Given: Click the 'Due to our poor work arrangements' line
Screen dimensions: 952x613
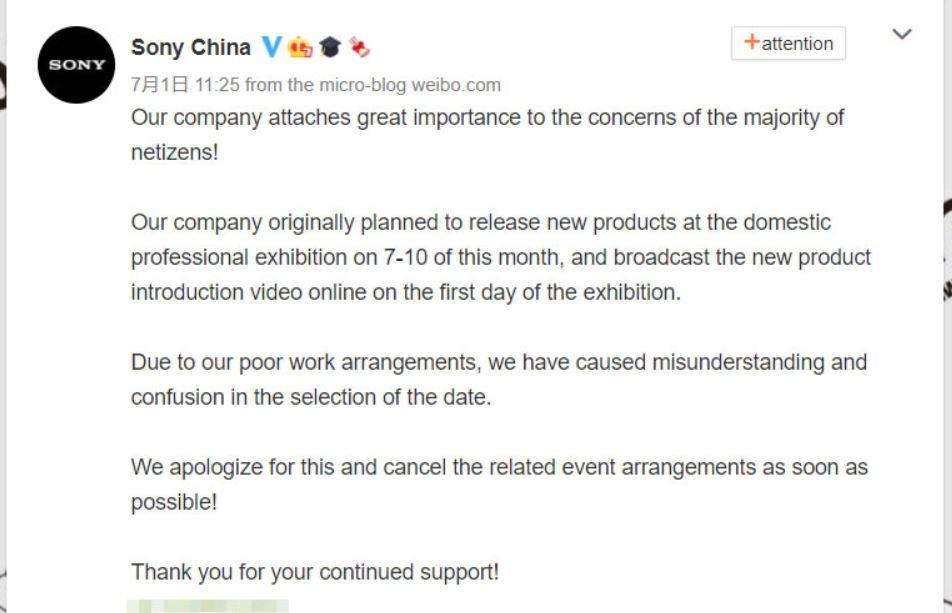Looking at the screenshot, I should (x=498, y=362).
